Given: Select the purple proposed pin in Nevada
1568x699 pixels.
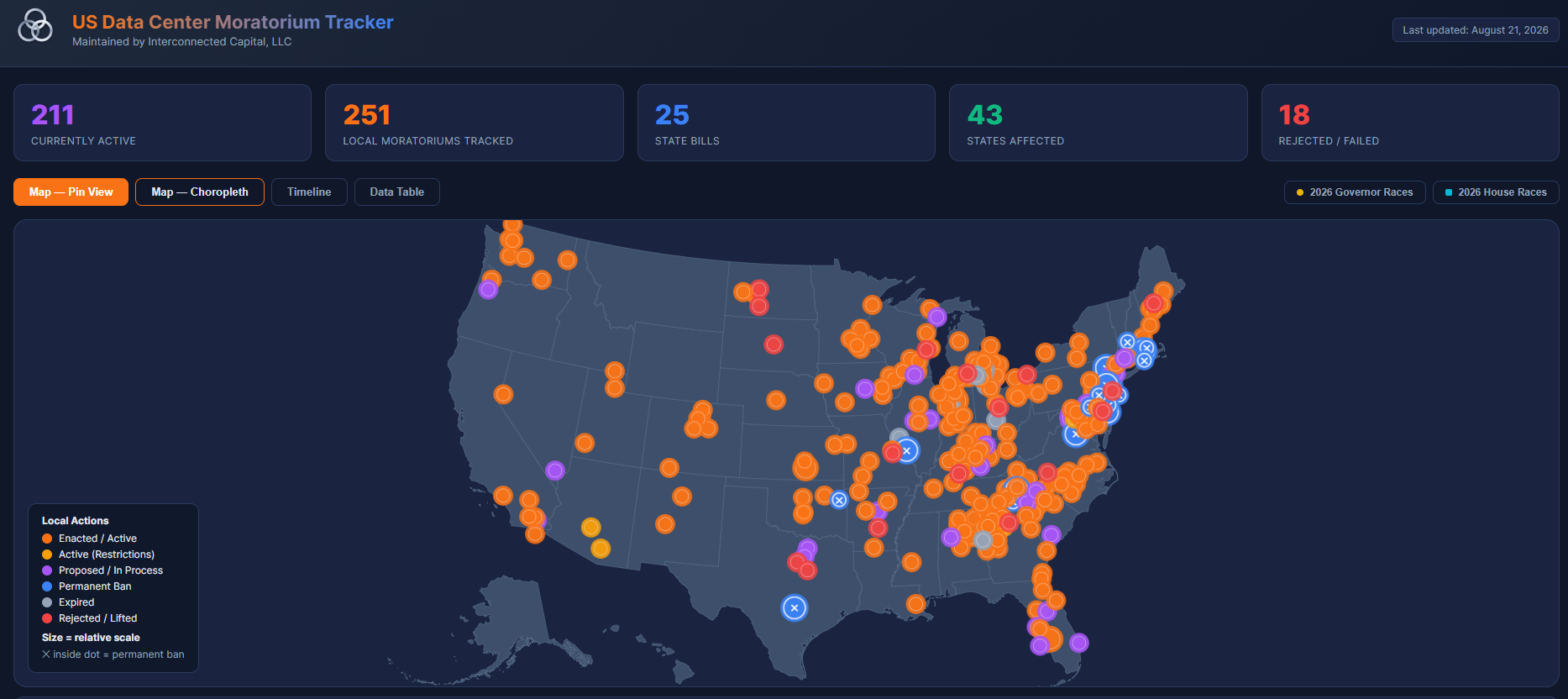Looking at the screenshot, I should click(555, 470).
